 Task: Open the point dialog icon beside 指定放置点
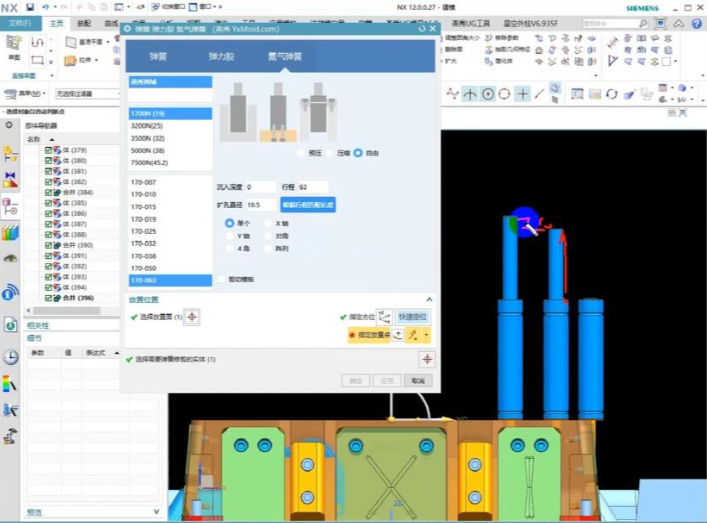(398, 335)
